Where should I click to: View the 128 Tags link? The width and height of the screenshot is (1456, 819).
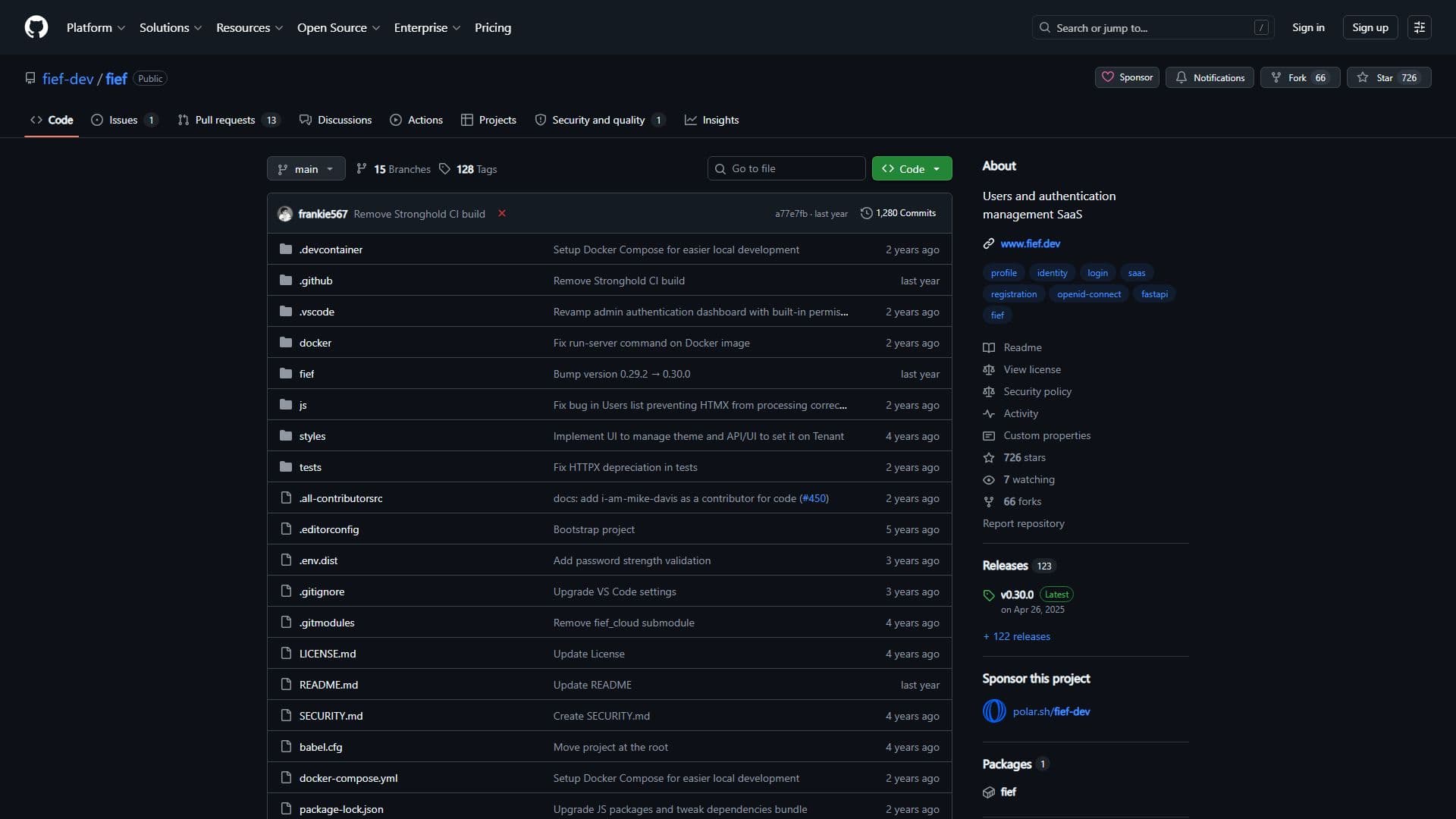pos(468,169)
